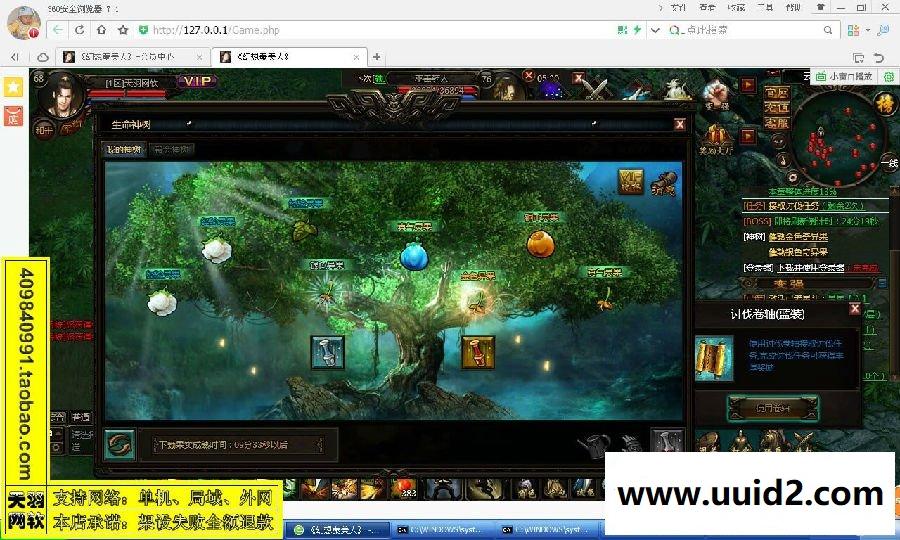Open the [BOSS] tracker entry
Image resolution: width=900 pixels, height=540 pixels.
(810, 221)
